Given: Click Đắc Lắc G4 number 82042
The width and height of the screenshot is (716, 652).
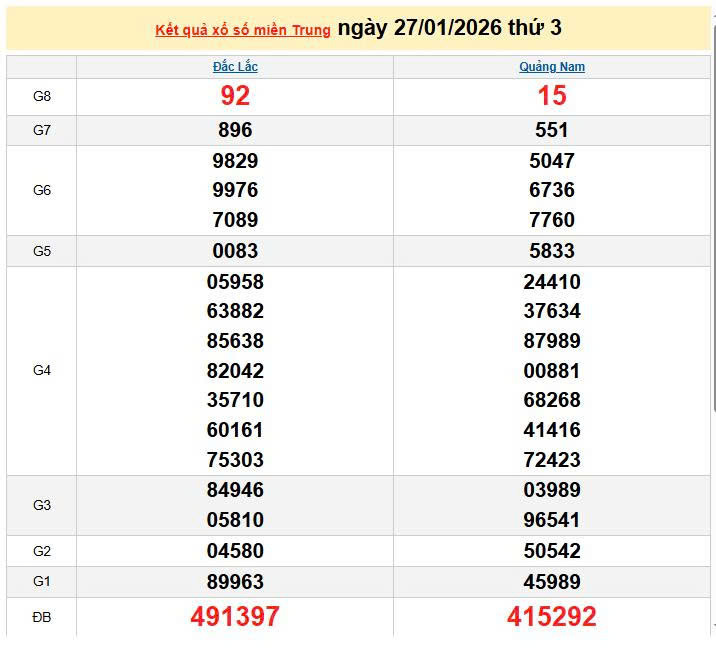Looking at the screenshot, I should click(x=235, y=371).
